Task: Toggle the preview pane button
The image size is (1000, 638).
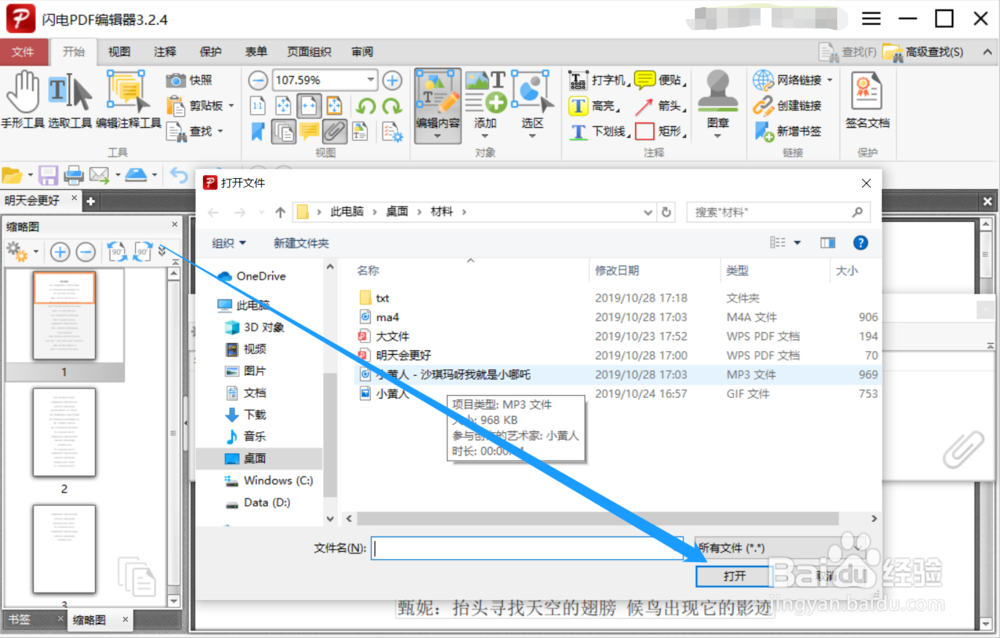Action: (828, 242)
